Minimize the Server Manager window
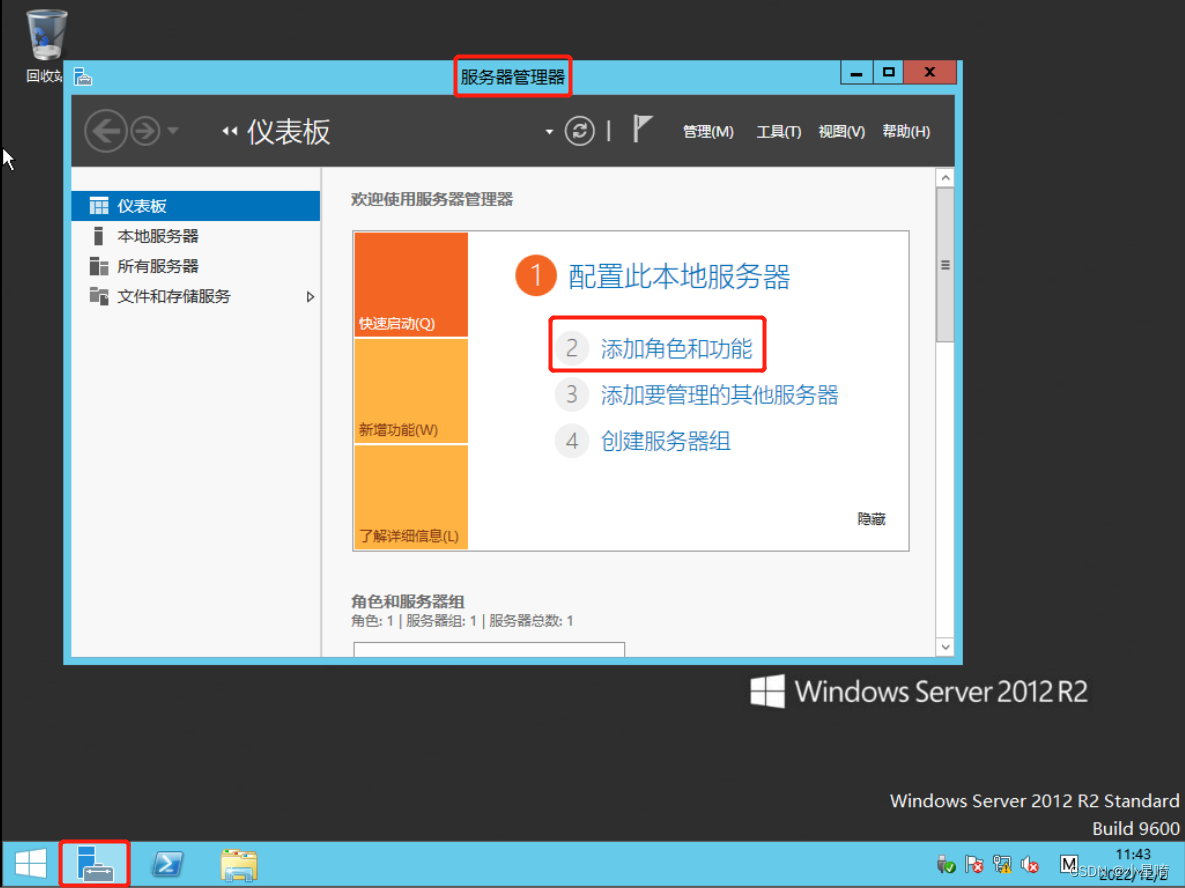This screenshot has height=888, width=1185. 856,73
